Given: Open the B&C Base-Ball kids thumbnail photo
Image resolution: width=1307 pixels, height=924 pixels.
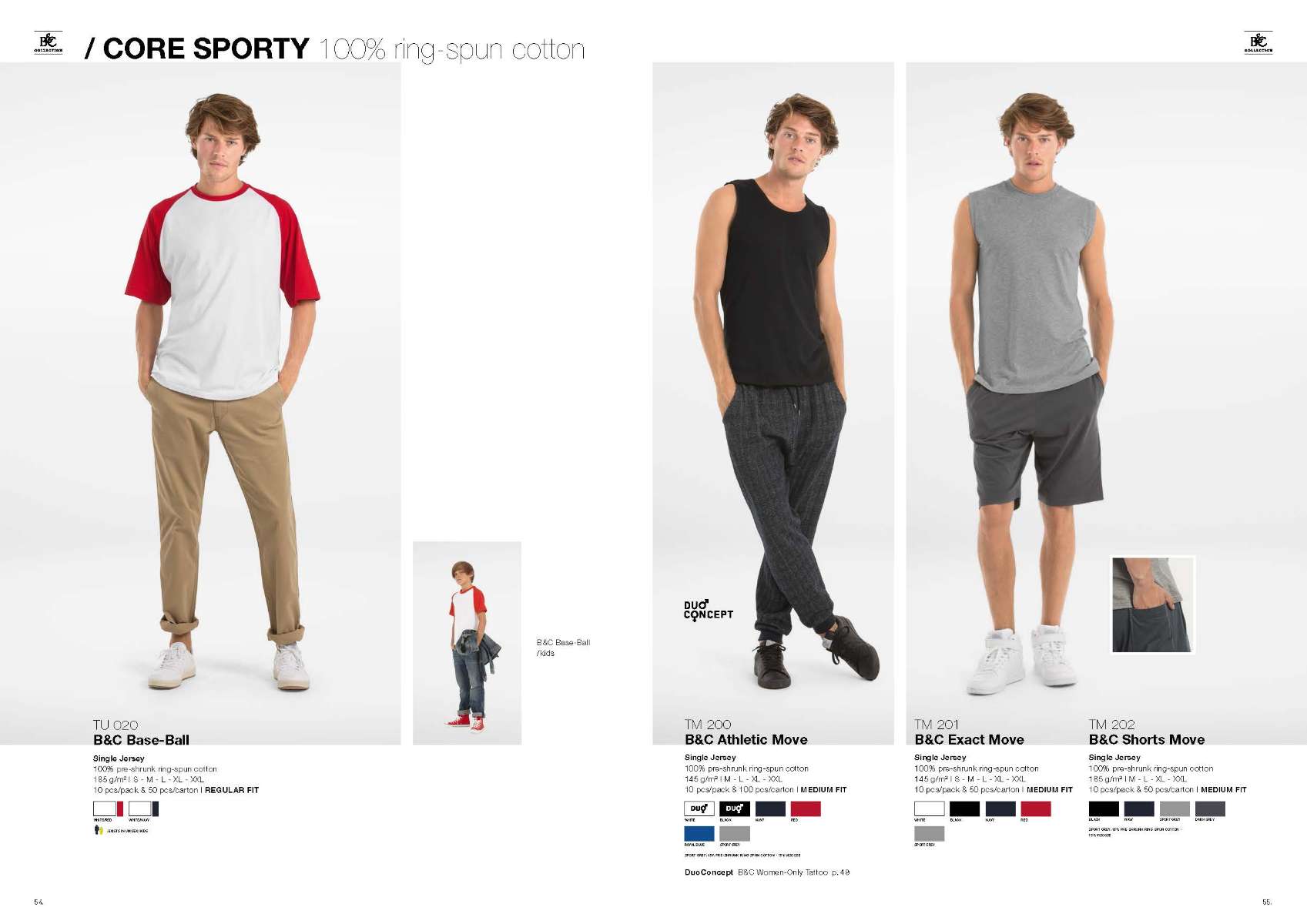Looking at the screenshot, I should pyautogui.click(x=467, y=643).
